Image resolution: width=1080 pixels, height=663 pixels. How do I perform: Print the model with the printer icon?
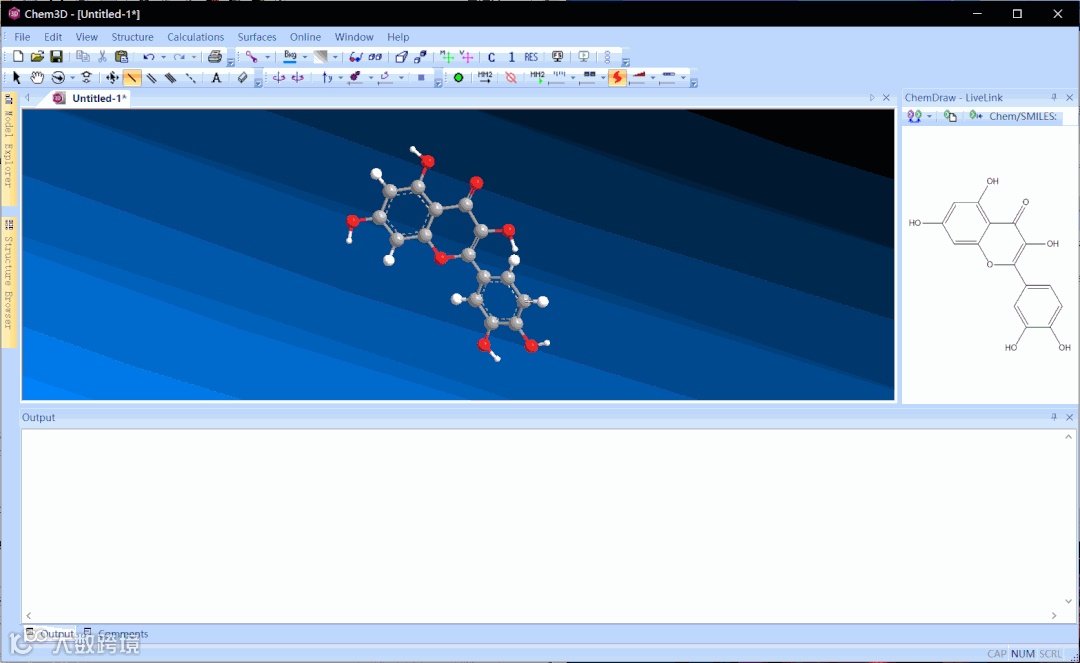[215, 57]
